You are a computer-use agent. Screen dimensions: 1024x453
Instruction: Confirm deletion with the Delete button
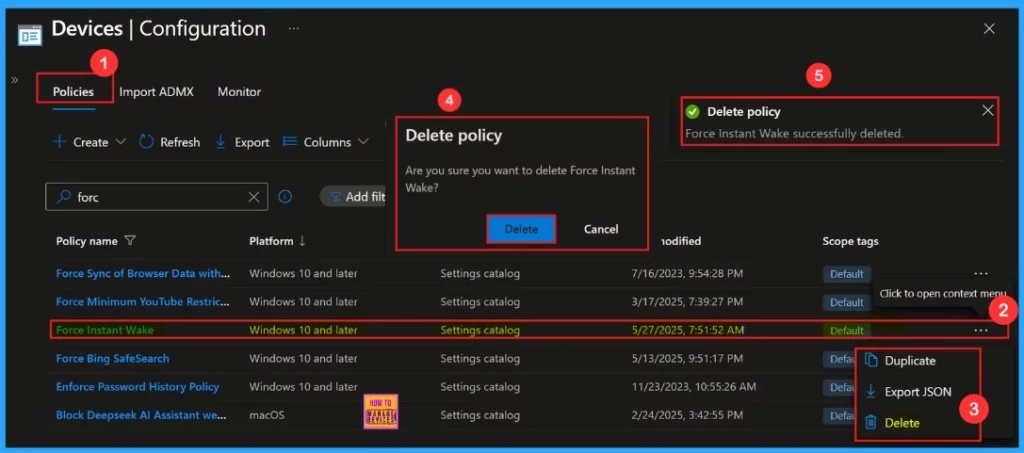click(x=521, y=229)
